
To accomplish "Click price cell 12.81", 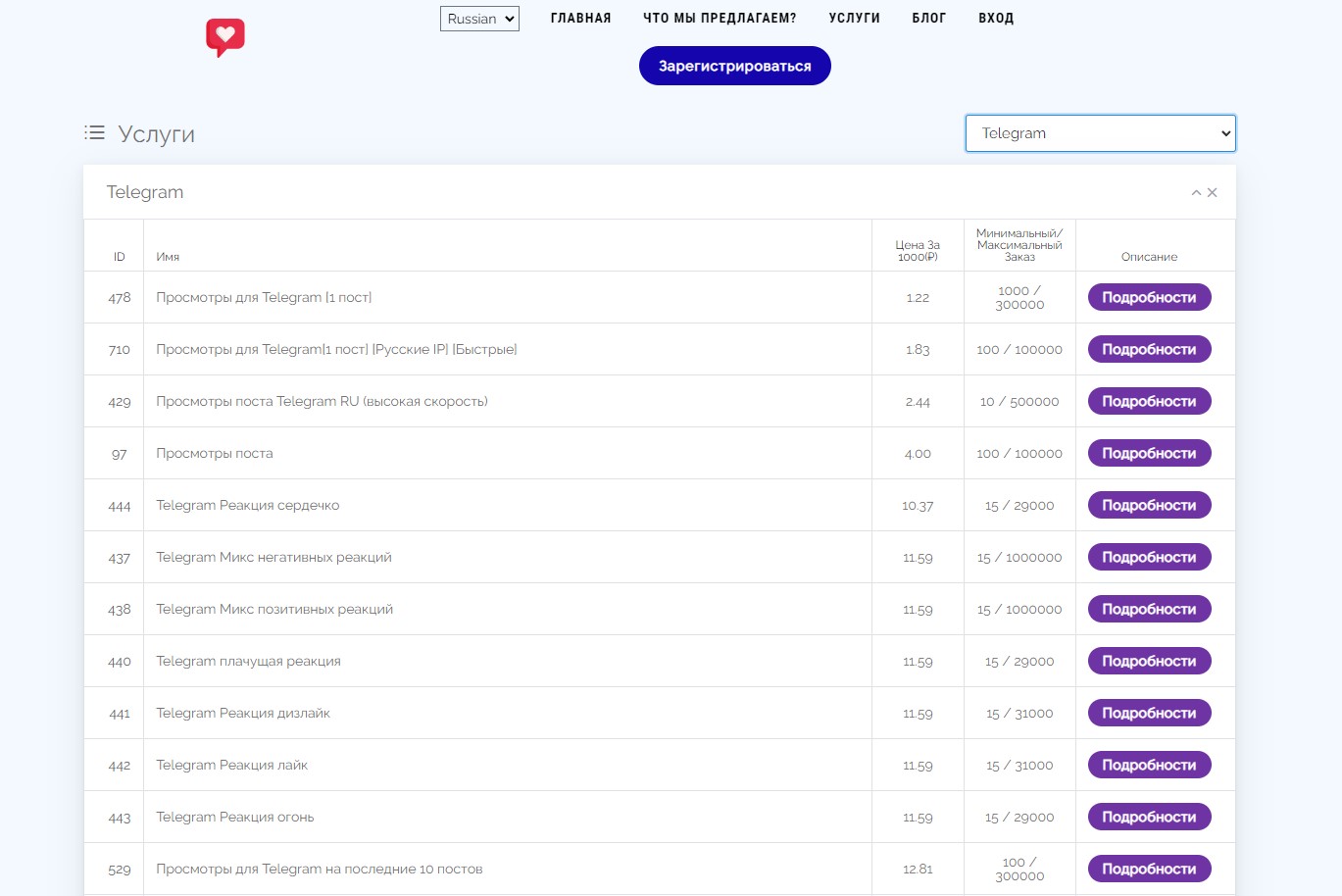I will pos(918,870).
